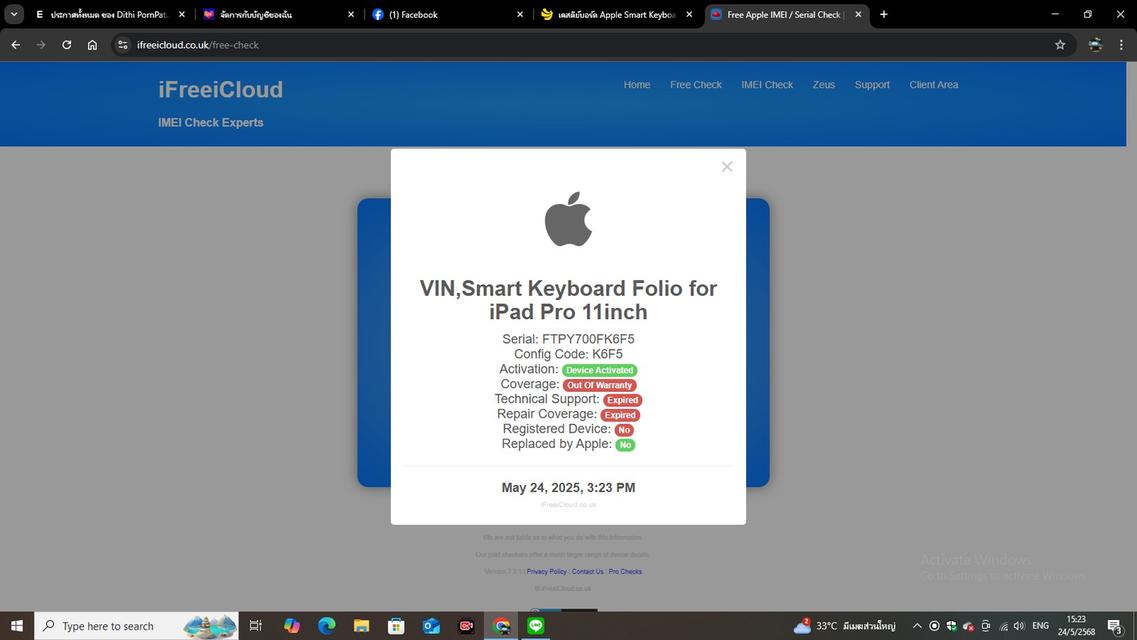The height and width of the screenshot is (640, 1137).
Task: Select the serial number FTPY700FK6F5
Action: pos(588,339)
